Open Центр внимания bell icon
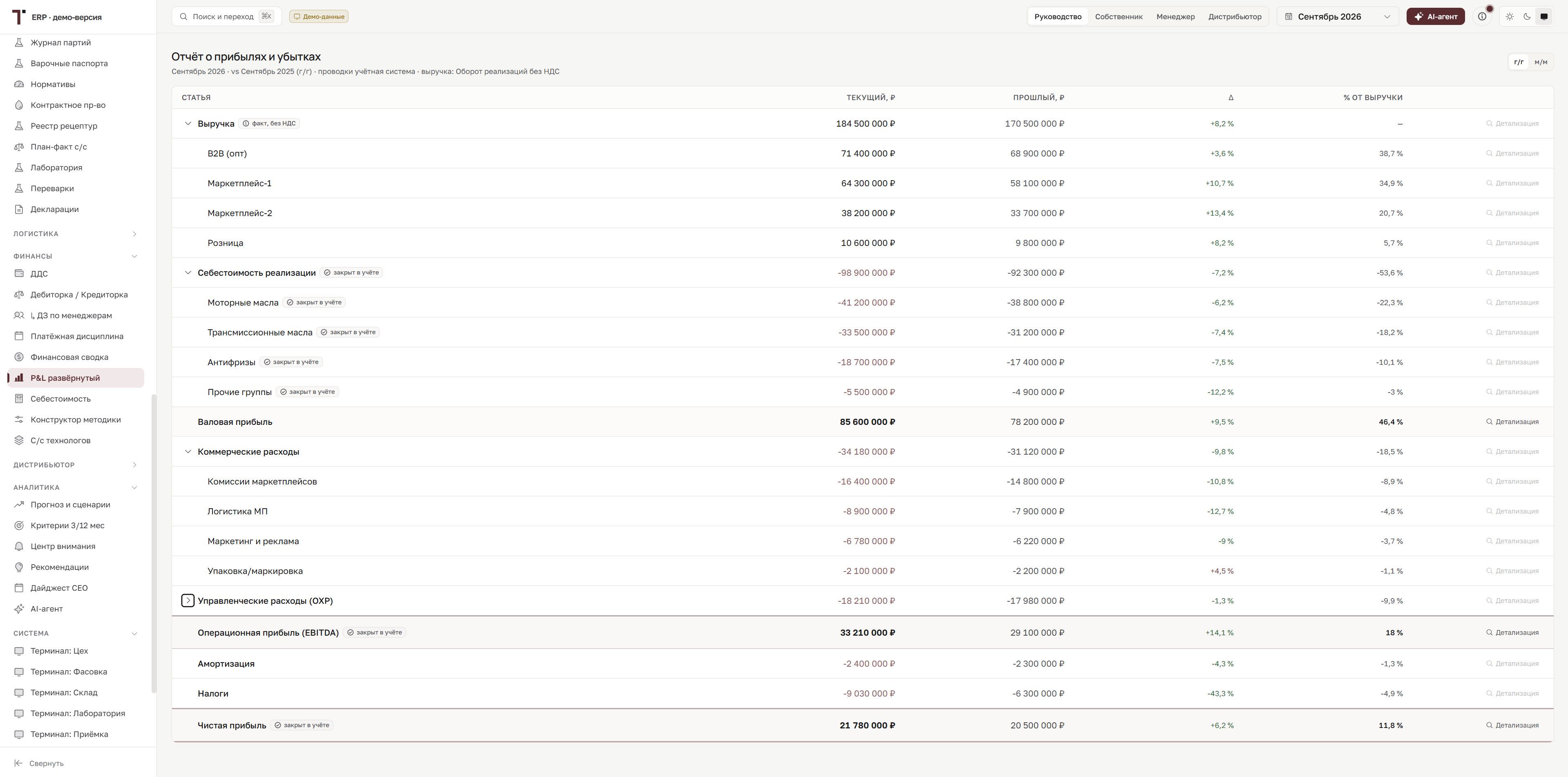 tap(19, 547)
